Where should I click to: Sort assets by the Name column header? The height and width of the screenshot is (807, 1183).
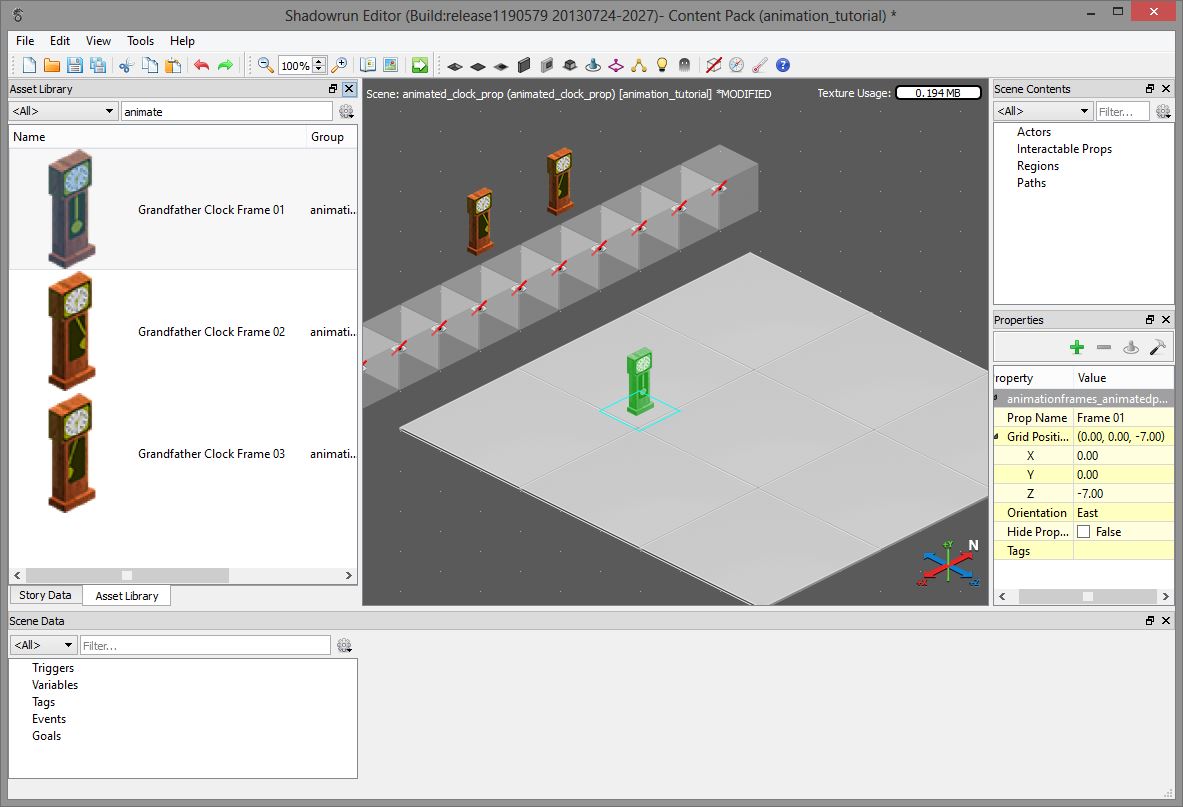[x=157, y=137]
